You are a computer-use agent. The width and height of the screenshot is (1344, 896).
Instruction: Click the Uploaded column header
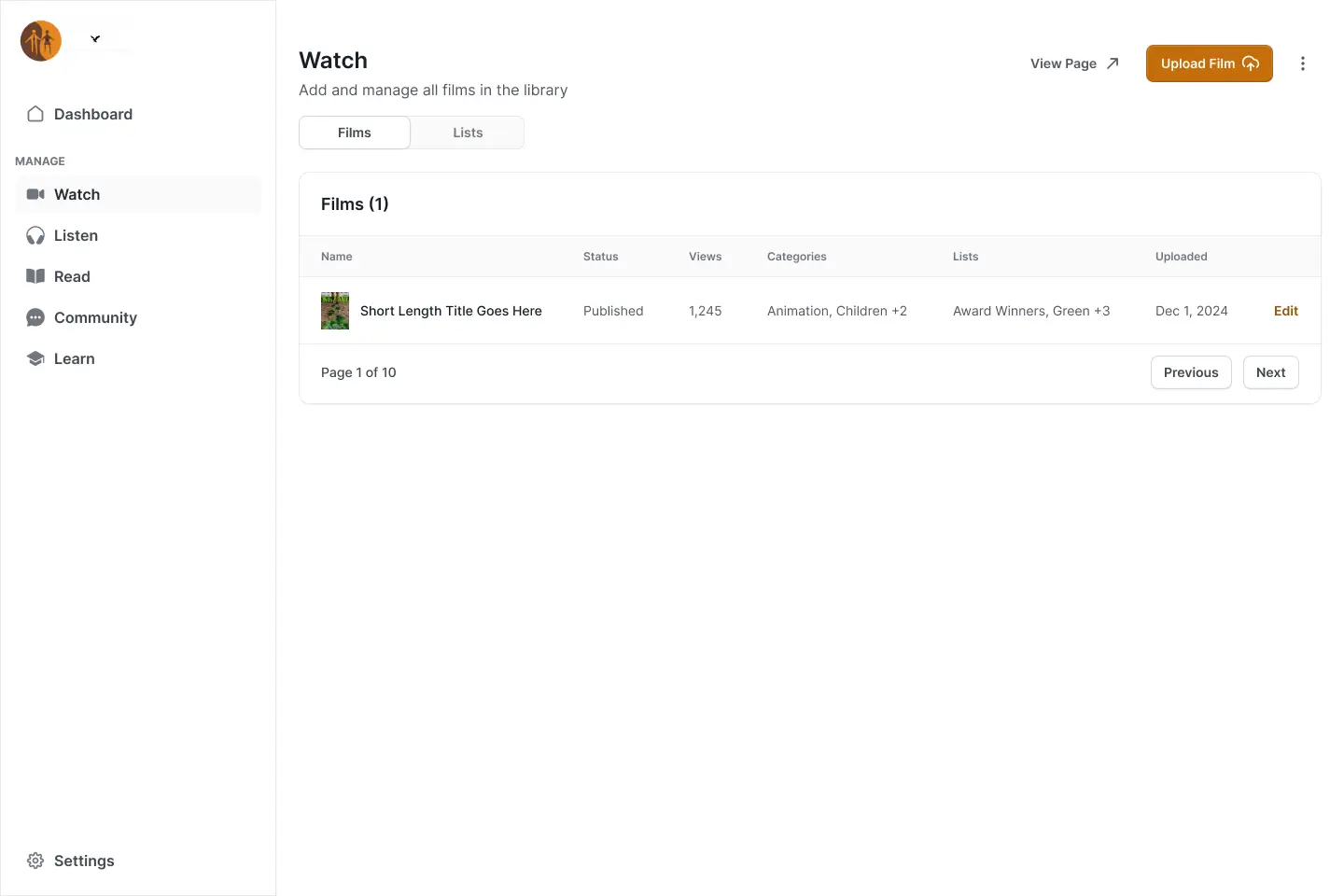1181,257
